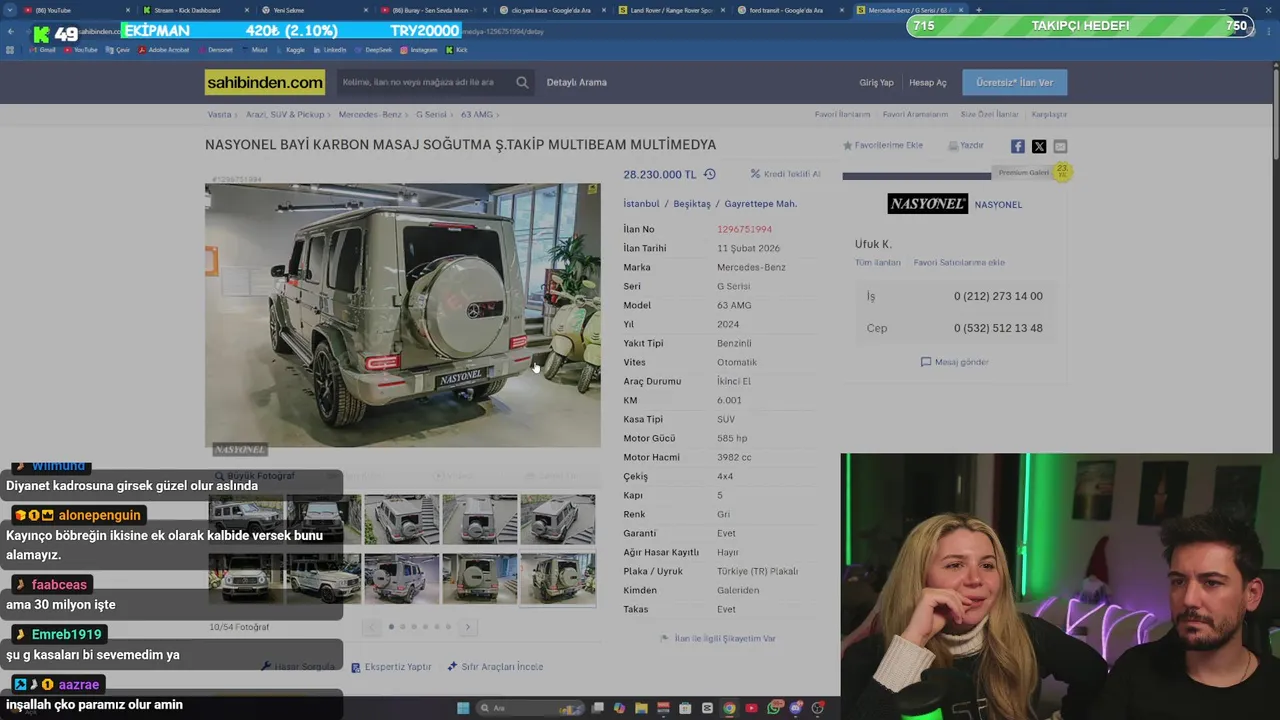The width and height of the screenshot is (1280, 720).
Task: Select last thumbnail in second gallery row
Action: [557, 578]
